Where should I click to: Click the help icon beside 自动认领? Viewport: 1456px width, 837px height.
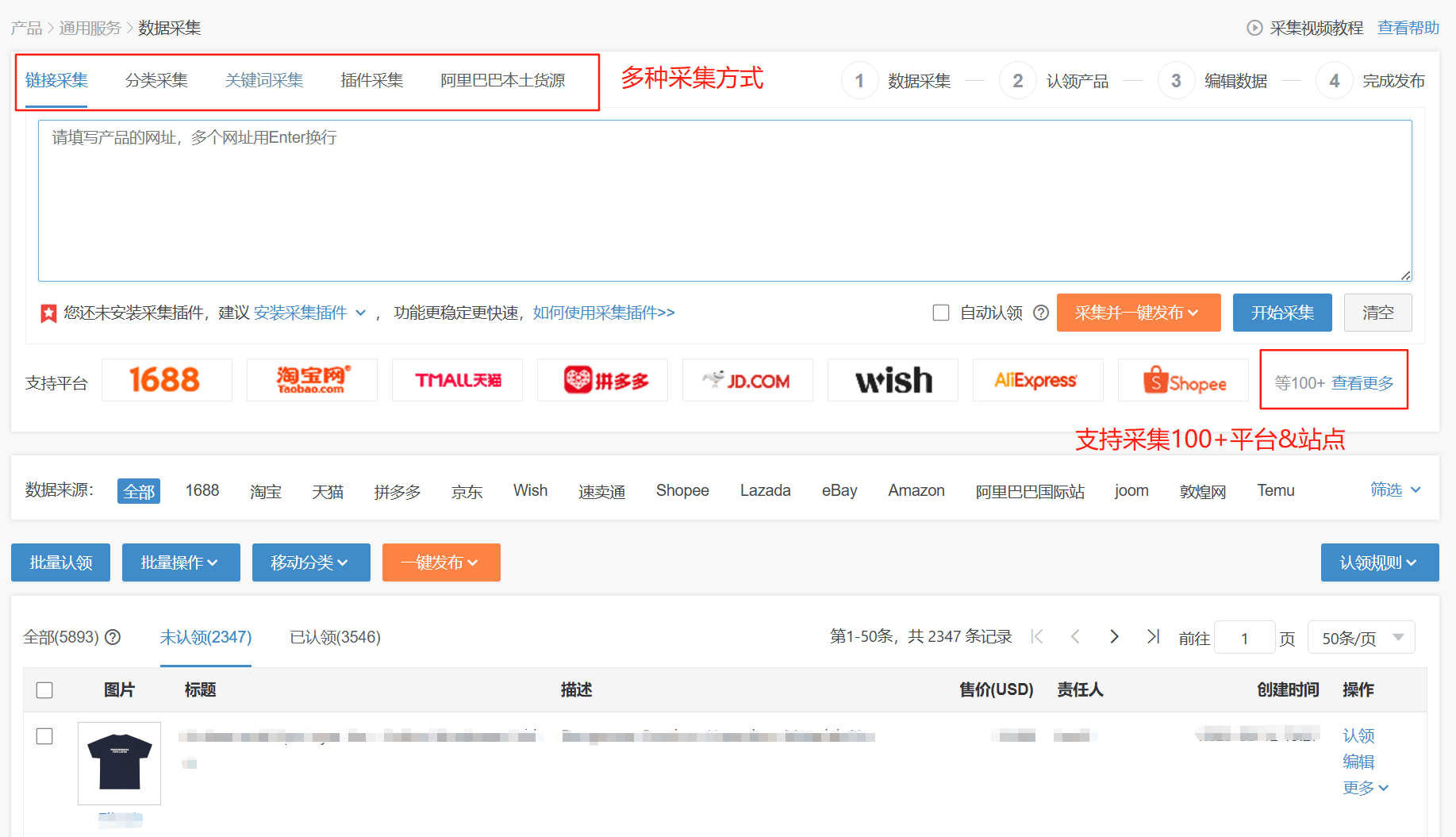(x=1041, y=313)
